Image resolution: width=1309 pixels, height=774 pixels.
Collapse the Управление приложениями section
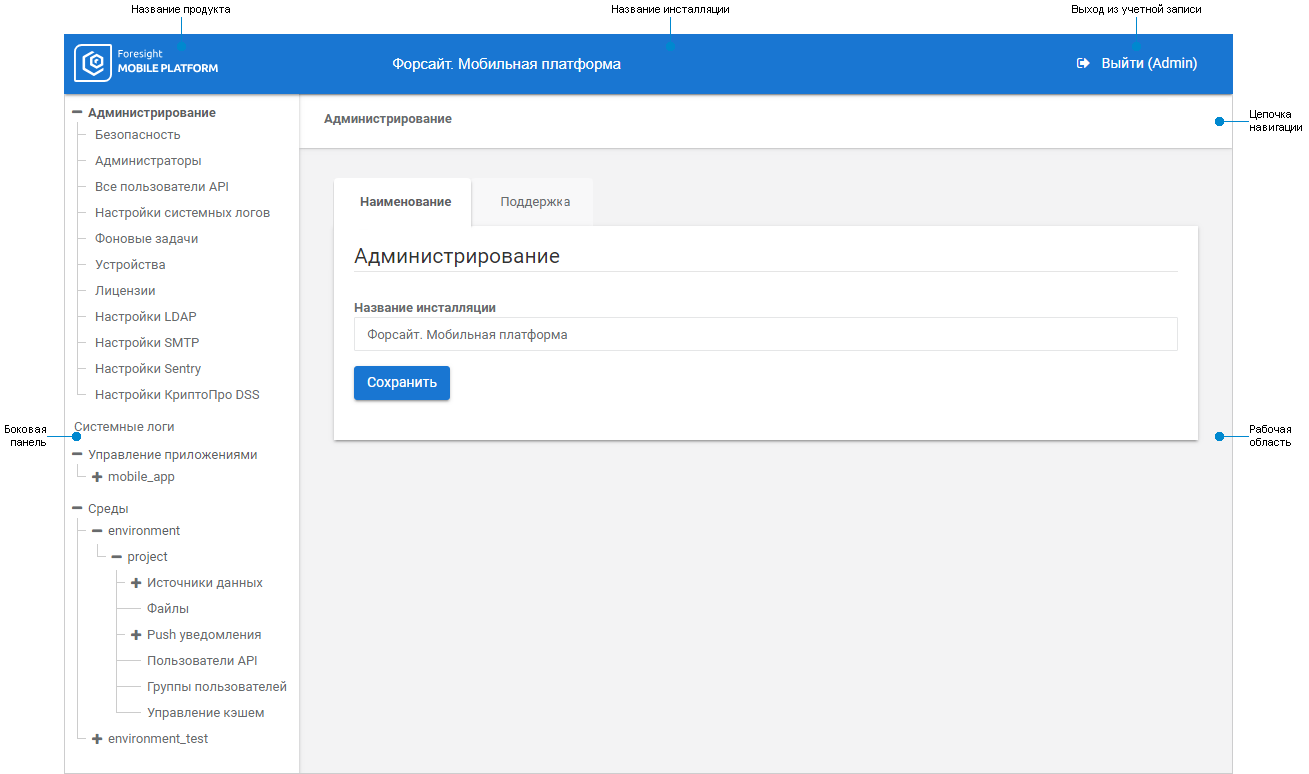77,454
